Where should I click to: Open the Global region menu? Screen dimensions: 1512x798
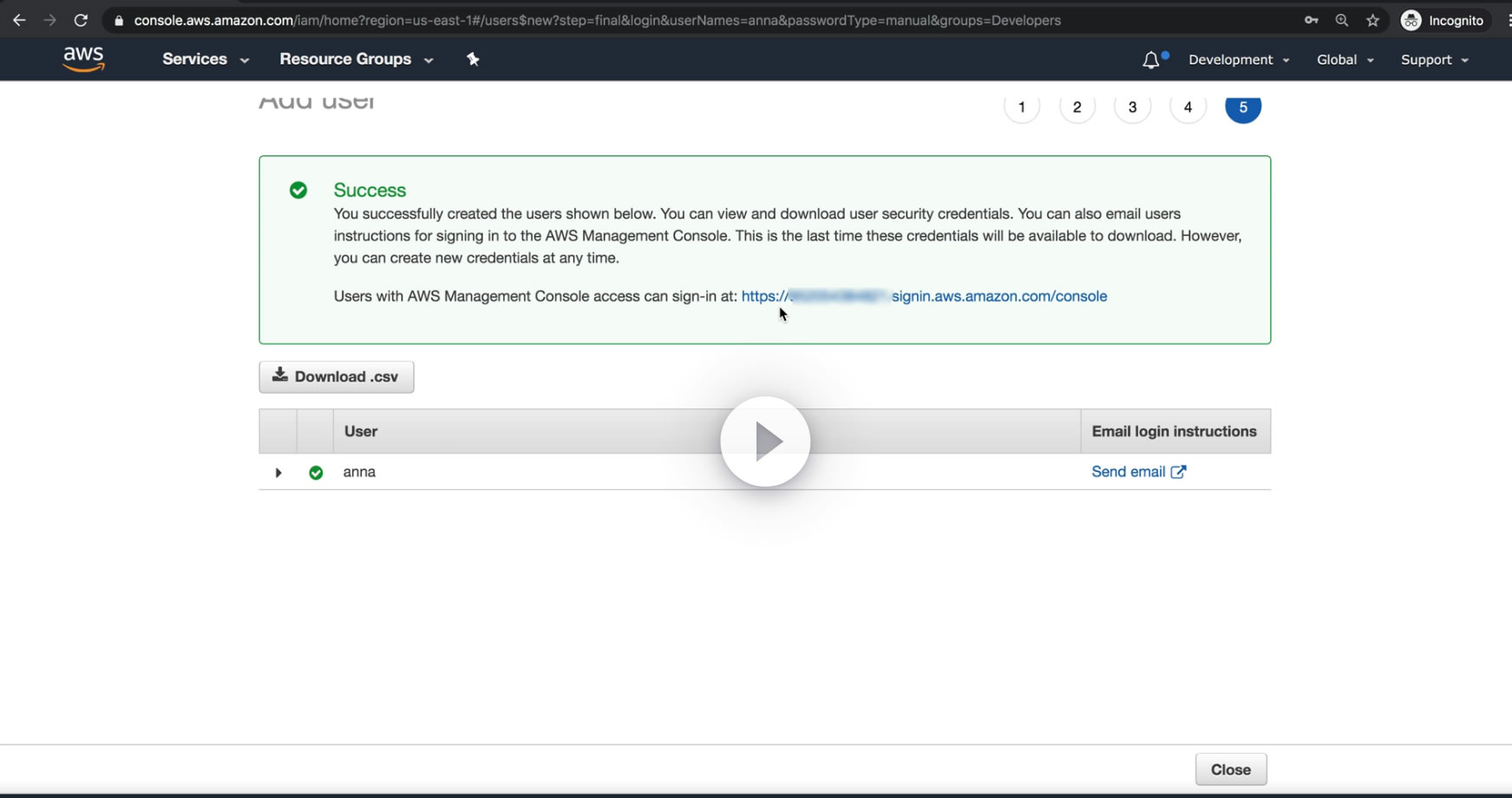(1345, 60)
